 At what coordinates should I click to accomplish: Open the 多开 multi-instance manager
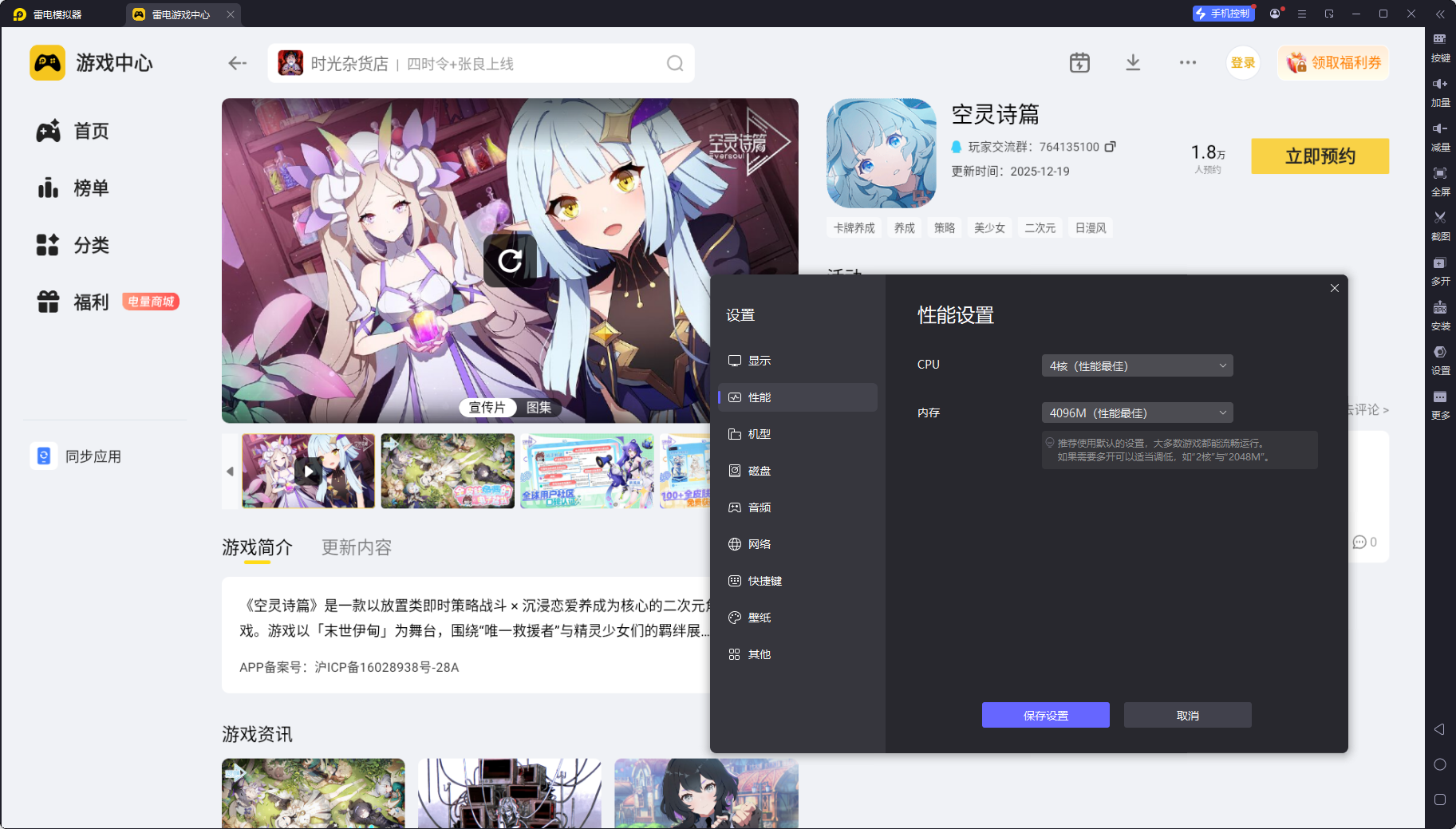[1440, 270]
